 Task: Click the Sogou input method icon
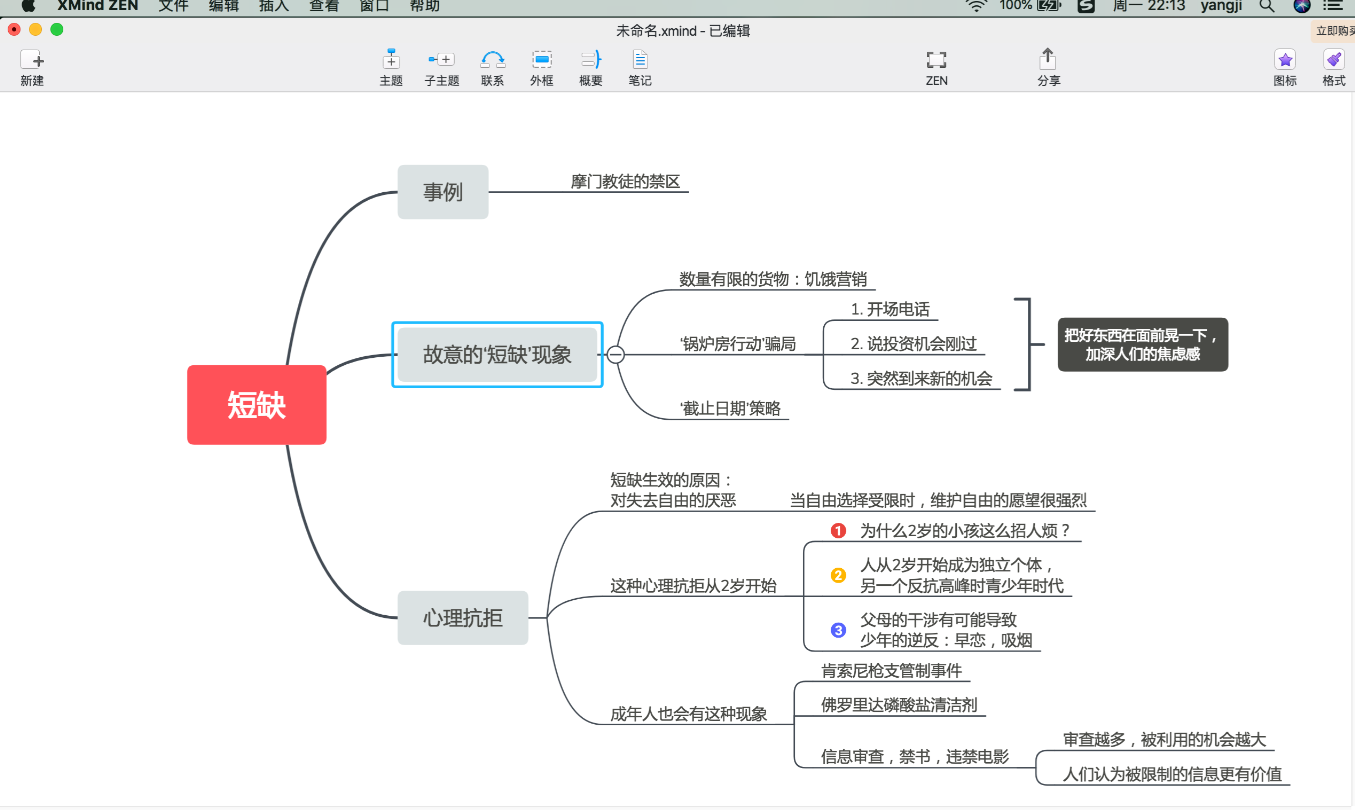[1086, 5]
